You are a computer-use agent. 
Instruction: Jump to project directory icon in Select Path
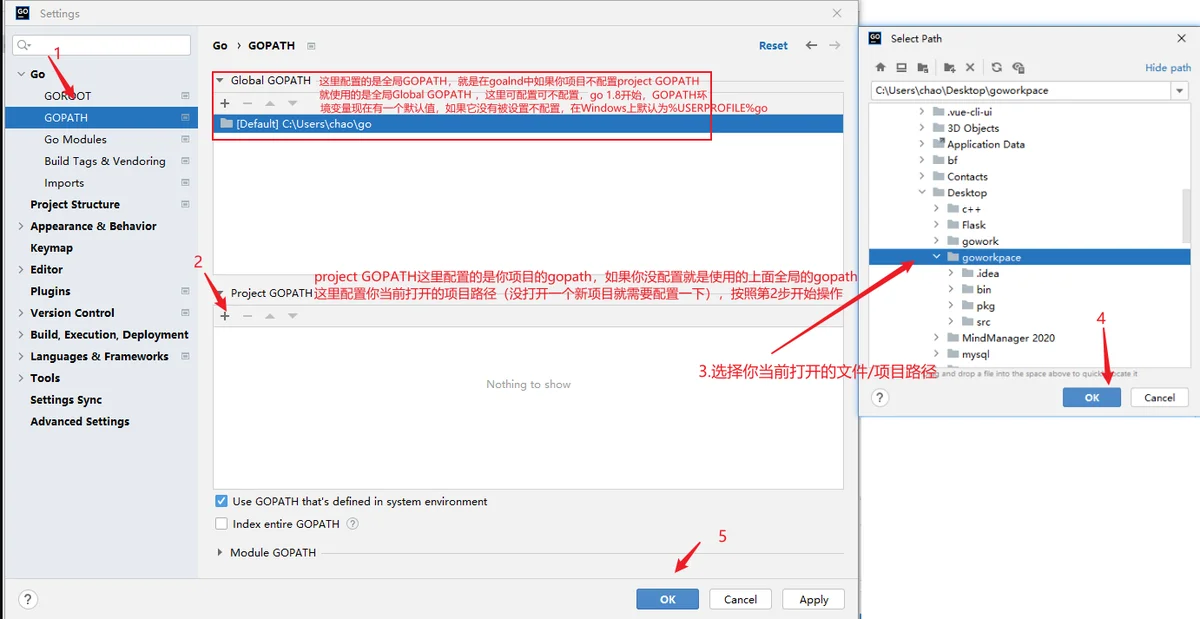pyautogui.click(x=921, y=68)
